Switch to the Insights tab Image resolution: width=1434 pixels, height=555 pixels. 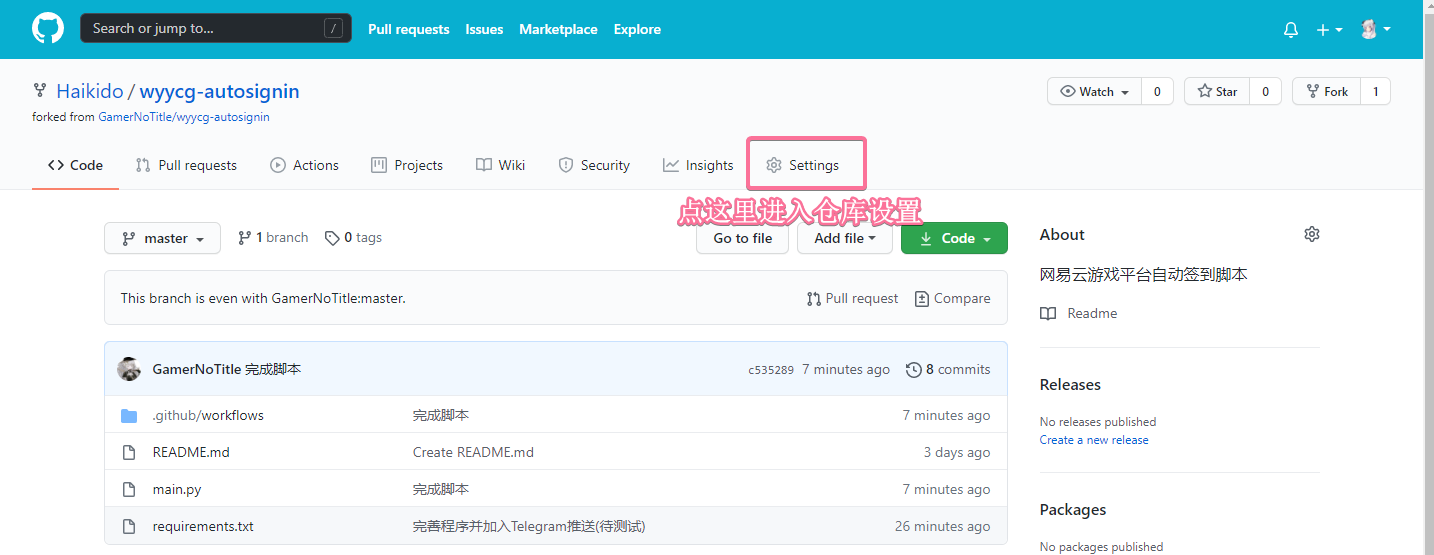click(698, 165)
